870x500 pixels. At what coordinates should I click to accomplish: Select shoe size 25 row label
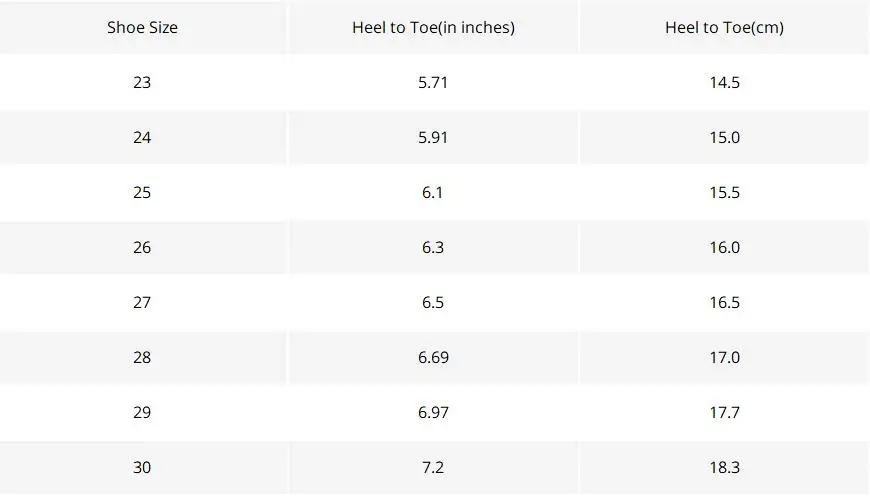143,192
